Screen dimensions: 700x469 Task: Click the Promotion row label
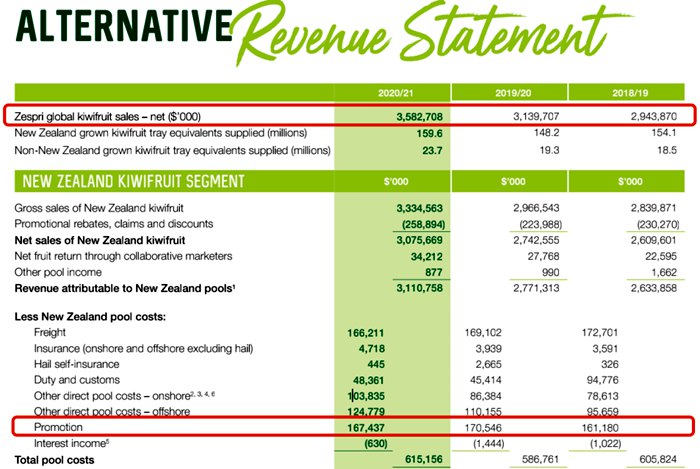tap(58, 427)
